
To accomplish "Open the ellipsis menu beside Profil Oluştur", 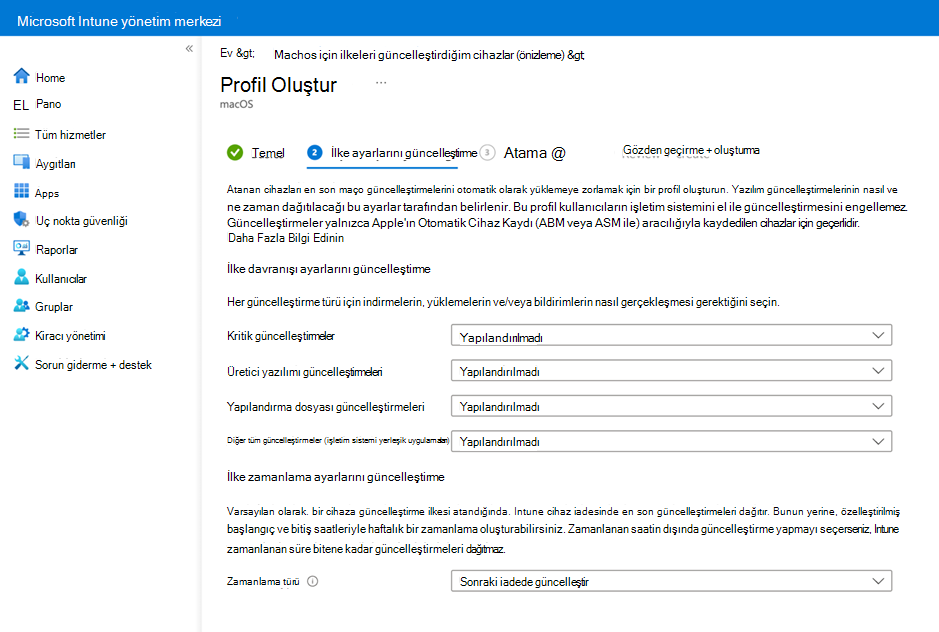I will (381, 83).
